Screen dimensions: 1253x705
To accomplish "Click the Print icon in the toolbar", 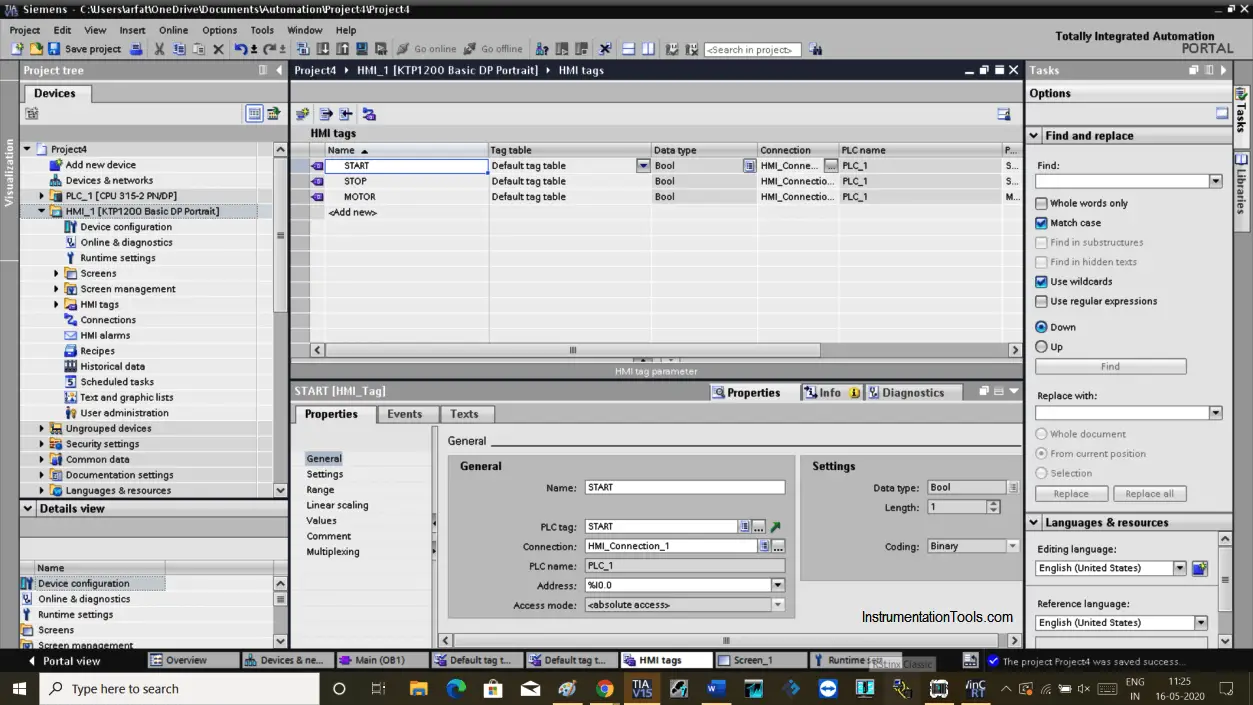I will [136, 49].
